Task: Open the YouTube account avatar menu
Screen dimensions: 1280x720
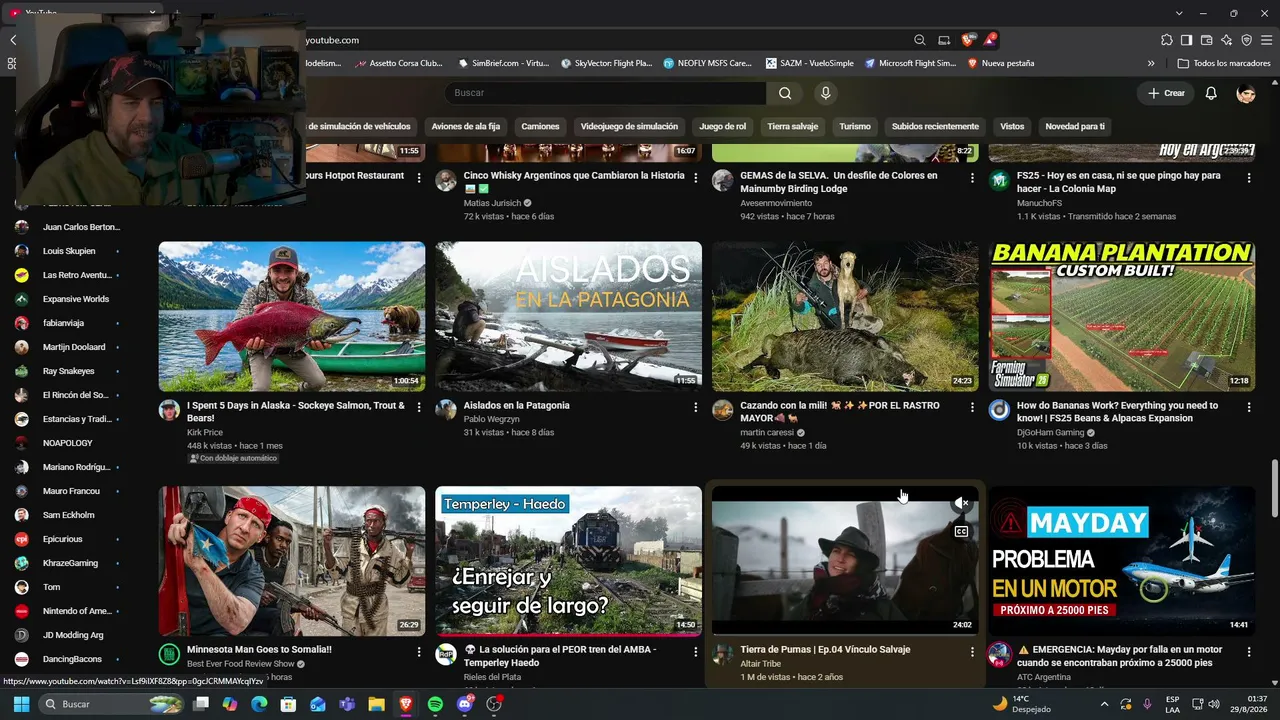Action: (1246, 93)
